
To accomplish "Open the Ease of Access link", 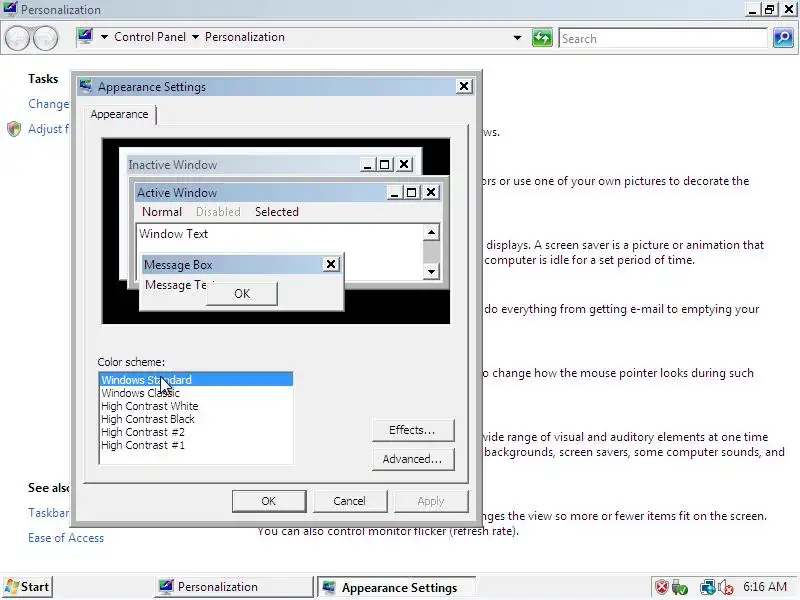I will [66, 538].
